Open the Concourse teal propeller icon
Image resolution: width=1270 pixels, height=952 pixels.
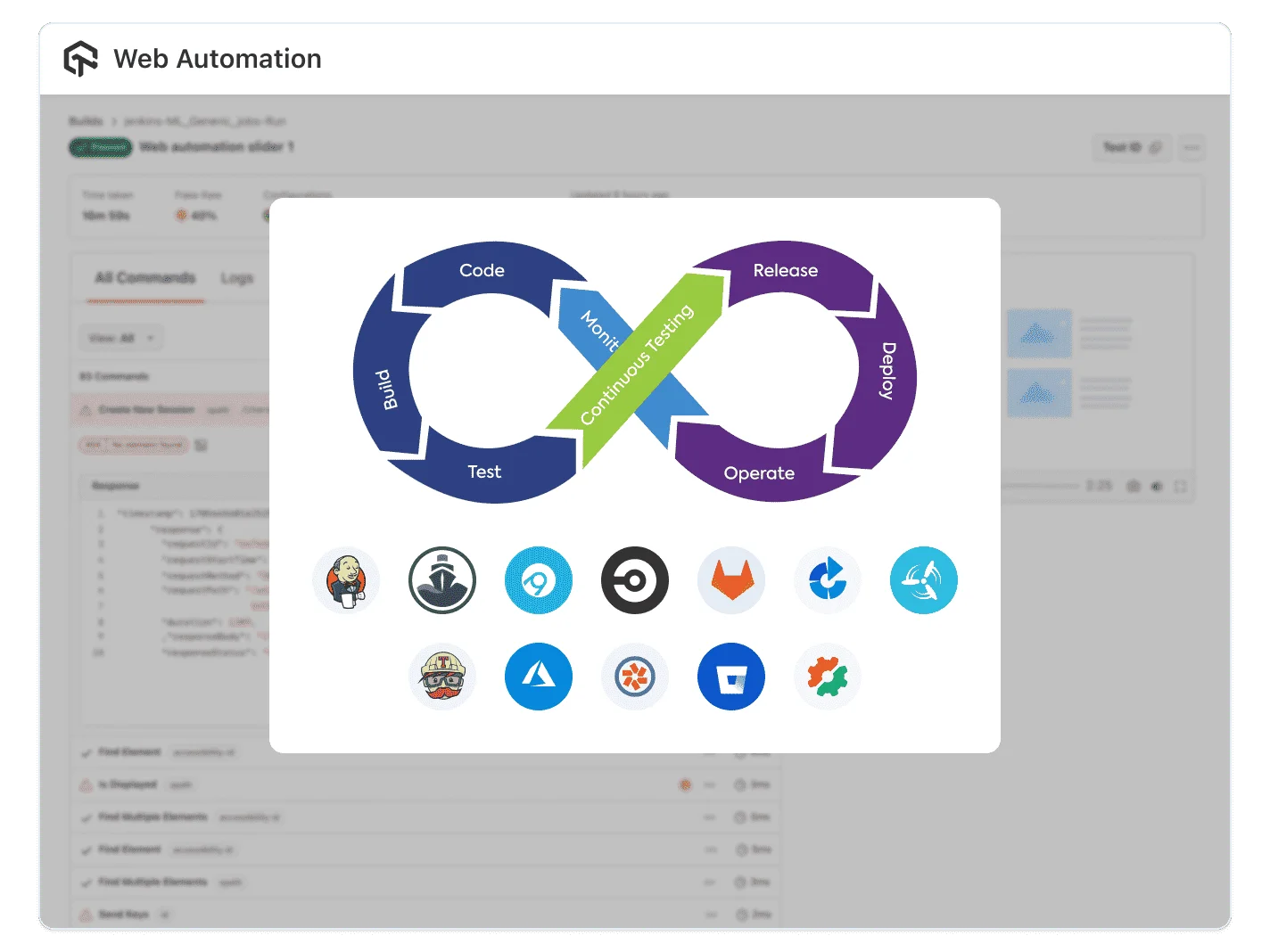tap(924, 580)
